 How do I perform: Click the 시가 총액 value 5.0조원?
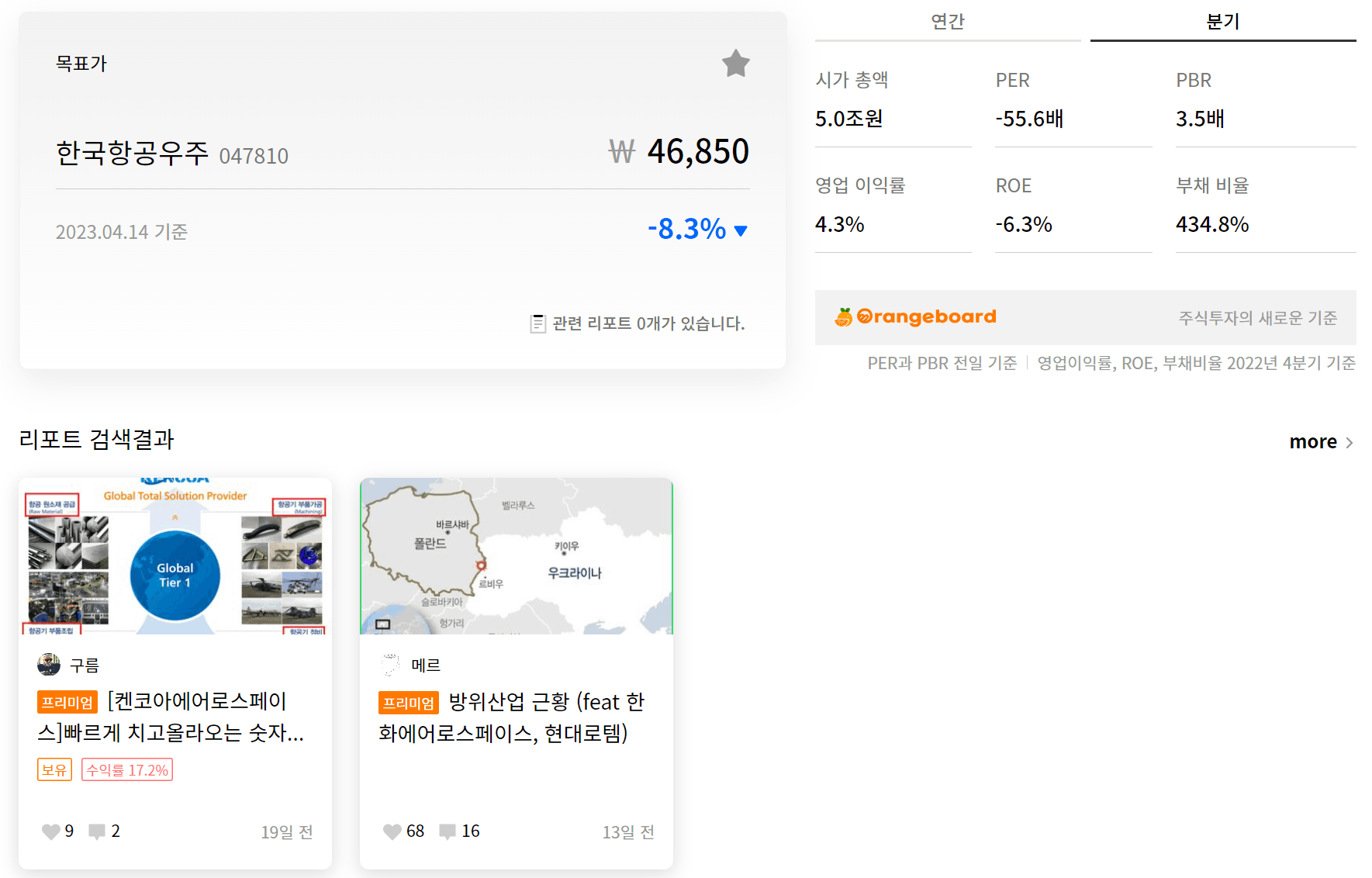pyautogui.click(x=849, y=119)
